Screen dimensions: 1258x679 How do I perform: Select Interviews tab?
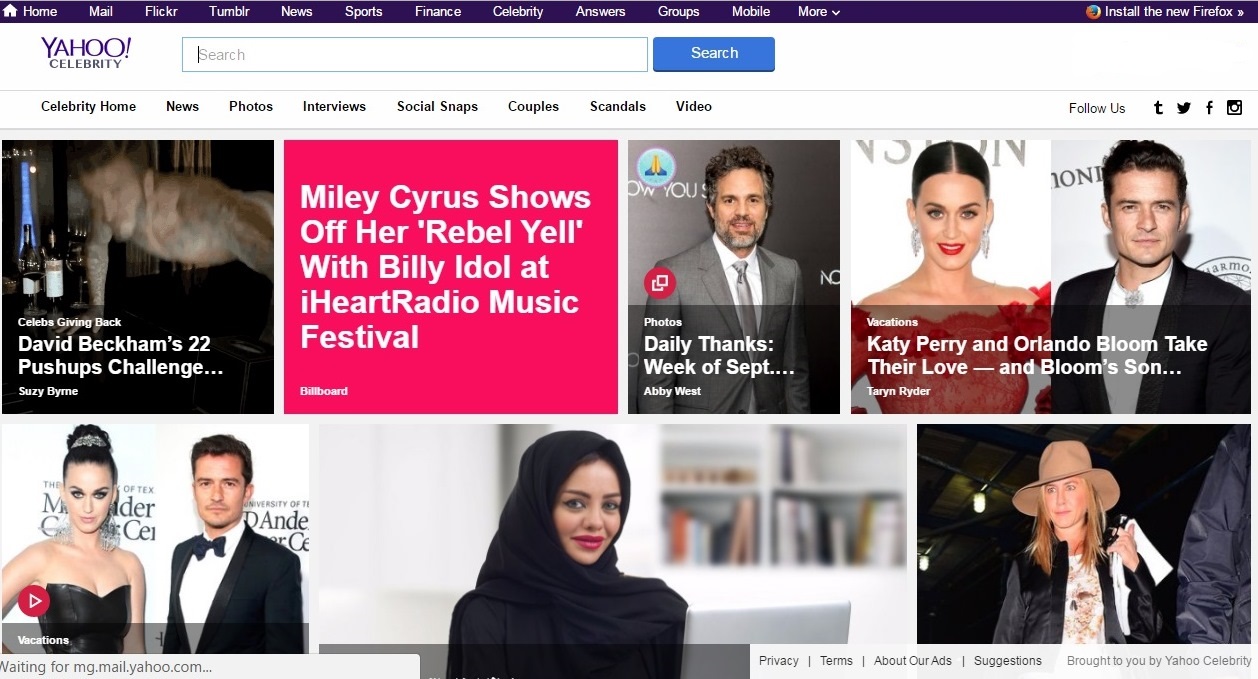click(334, 106)
